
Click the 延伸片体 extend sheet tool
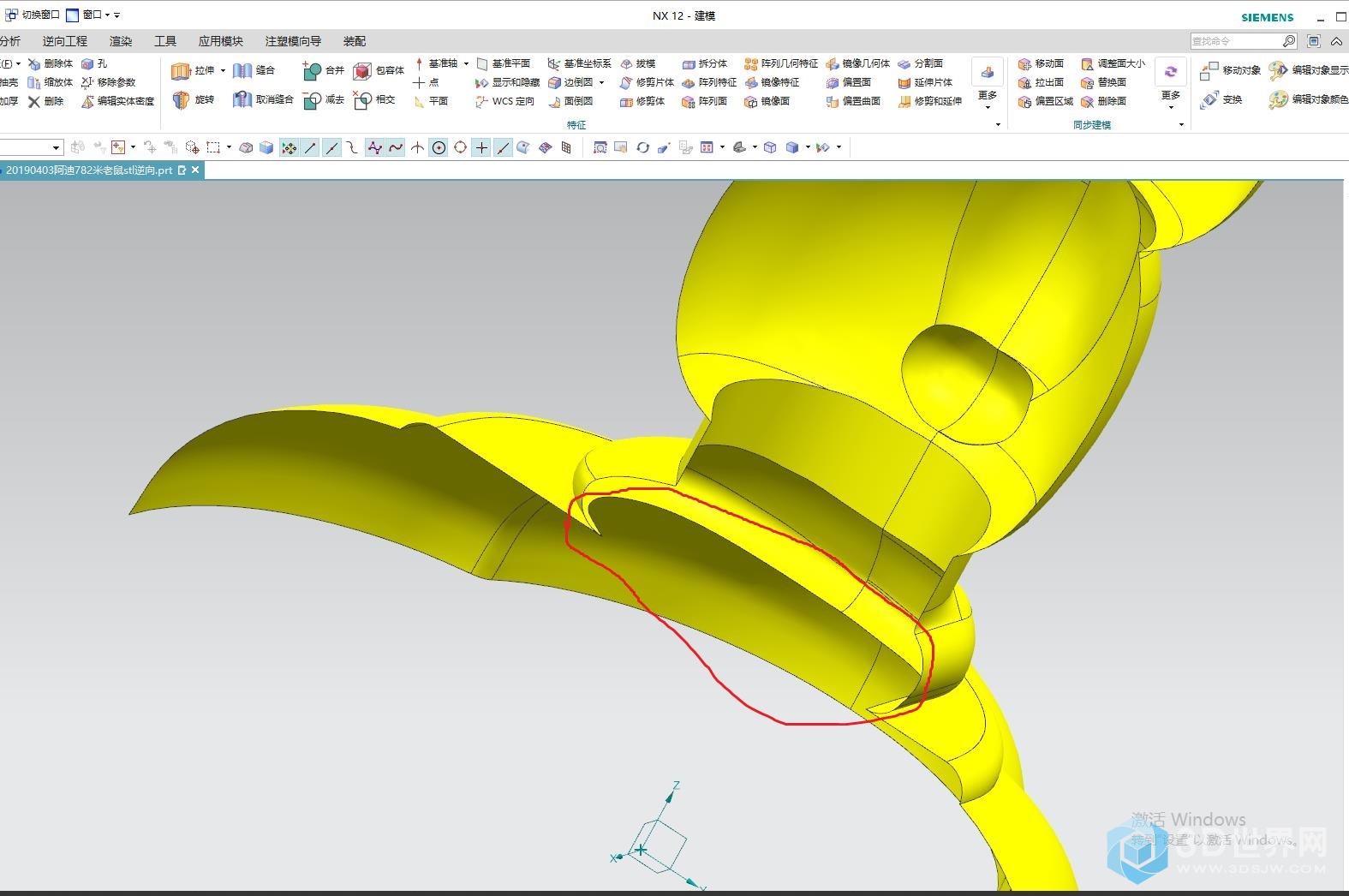pyautogui.click(x=925, y=82)
